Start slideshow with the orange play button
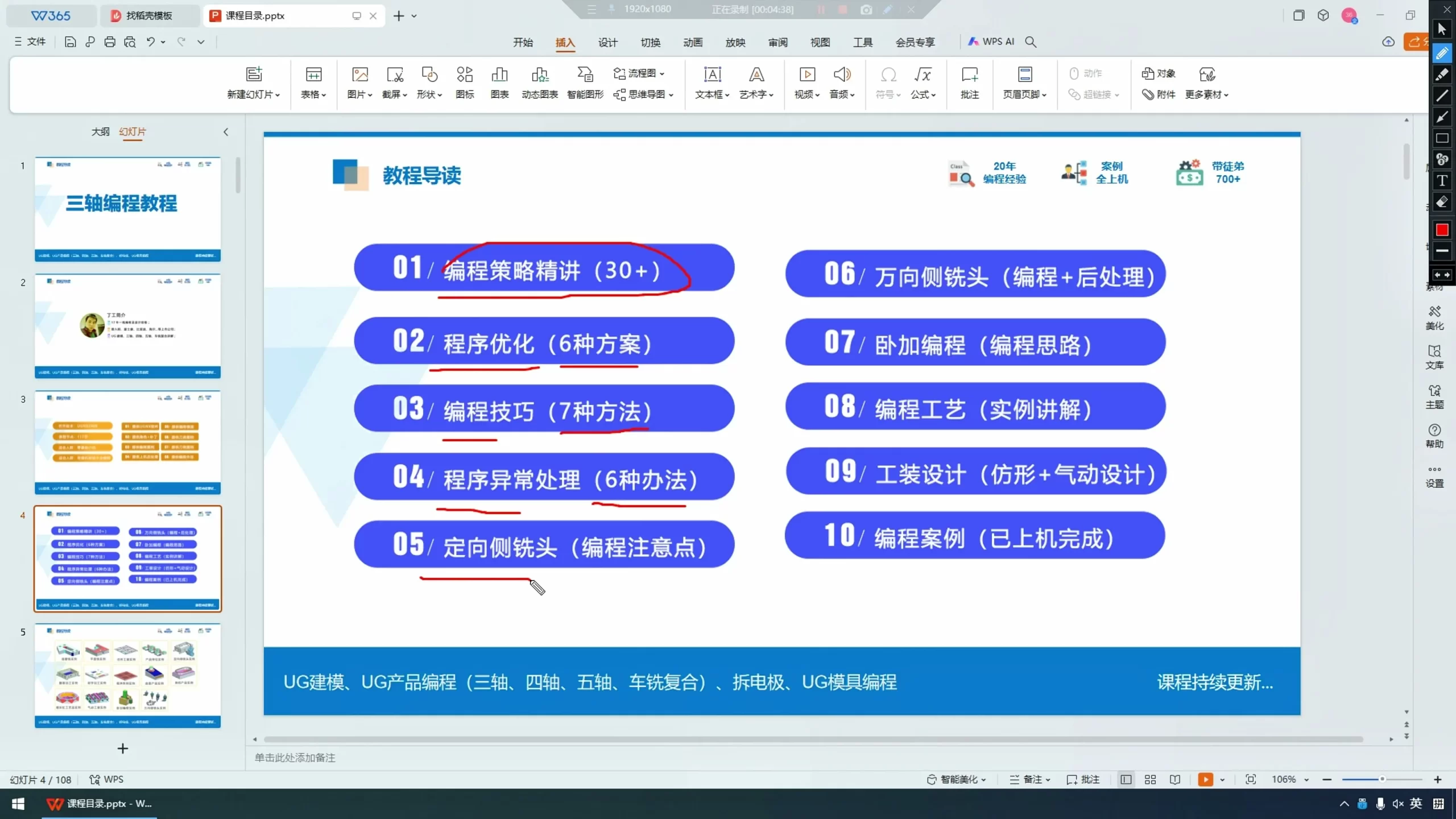1456x819 pixels. (1205, 779)
